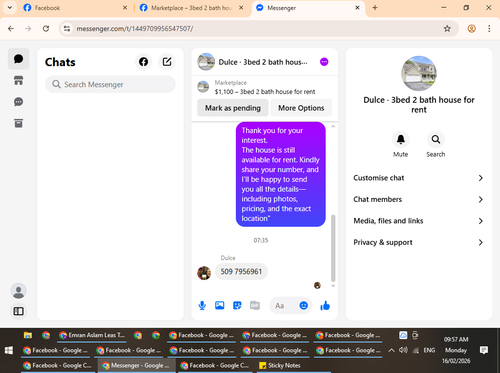The width and height of the screenshot is (500, 373).
Task: Open Chrome three-dot menu
Action: pyautogui.click(x=489, y=29)
